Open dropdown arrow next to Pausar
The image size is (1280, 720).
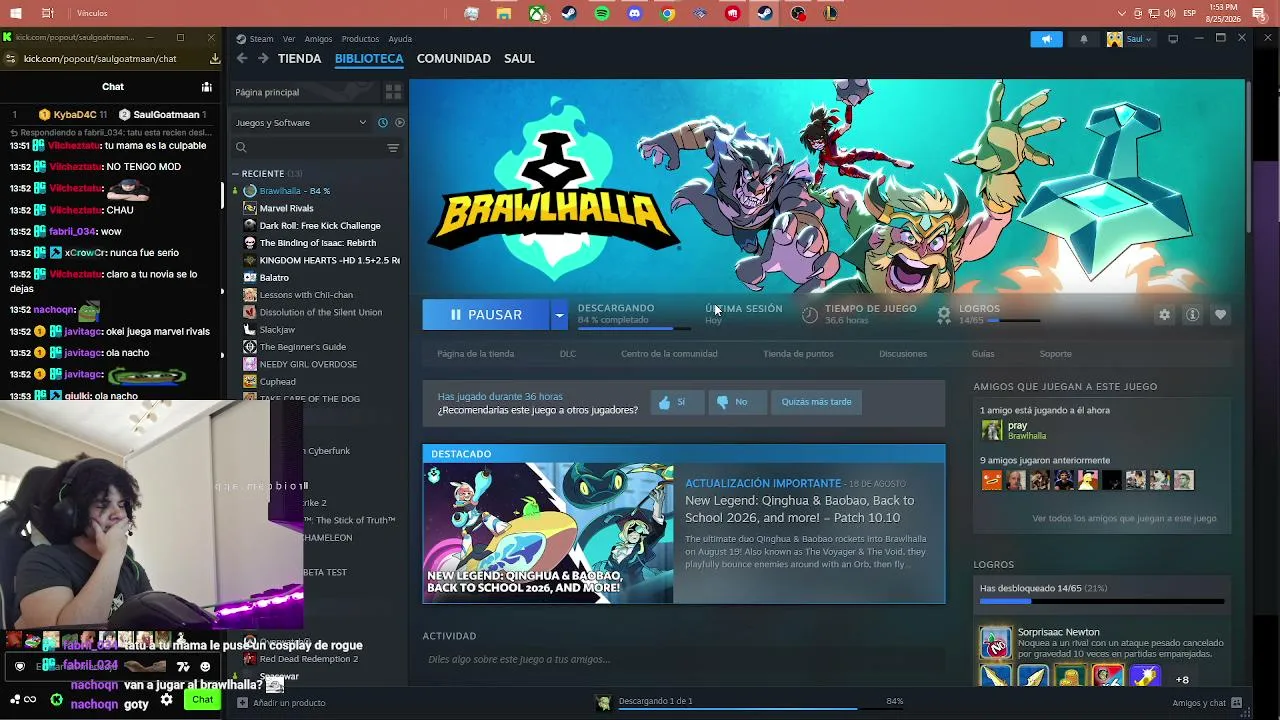coord(559,315)
